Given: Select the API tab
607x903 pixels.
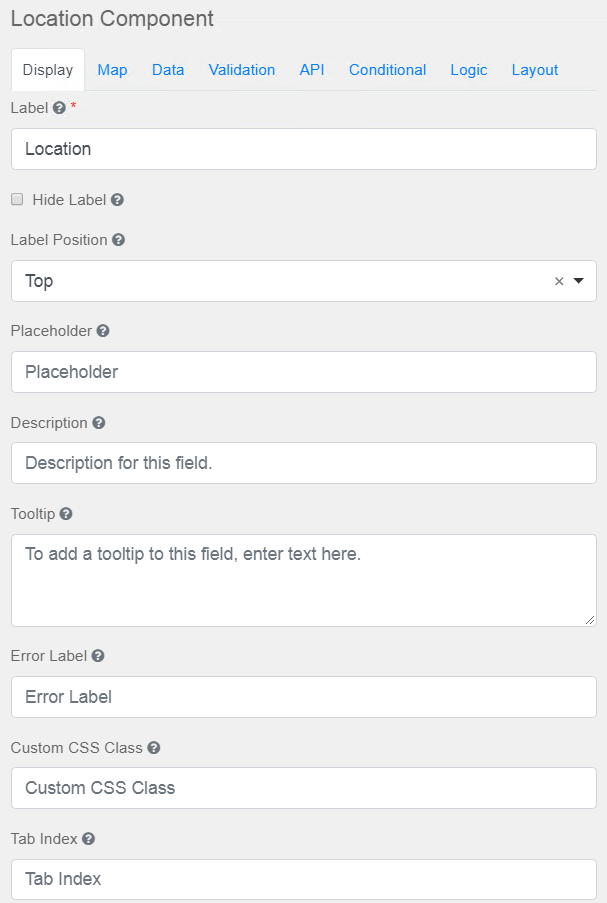Looking at the screenshot, I should pyautogui.click(x=311, y=70).
